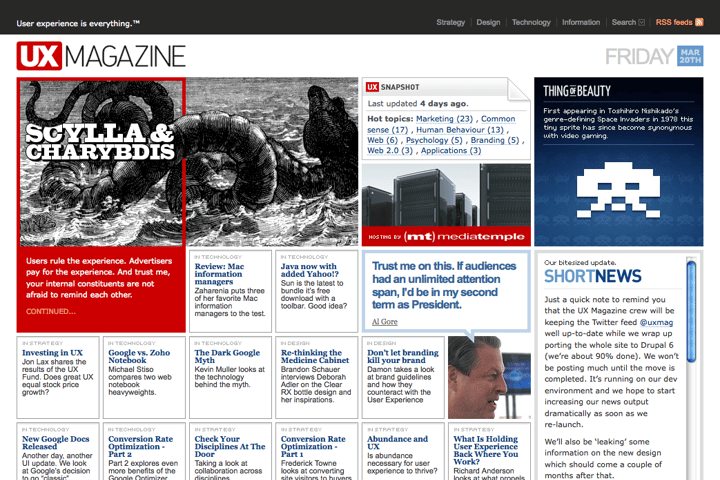Click the SHORTNEWS heading
The height and width of the screenshot is (480, 720).
point(592,276)
